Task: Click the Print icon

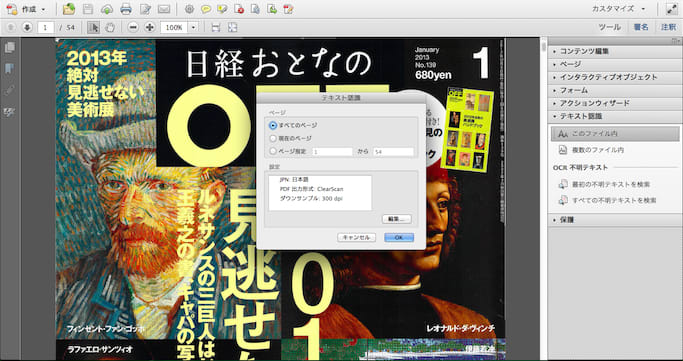Action: (x=126, y=9)
